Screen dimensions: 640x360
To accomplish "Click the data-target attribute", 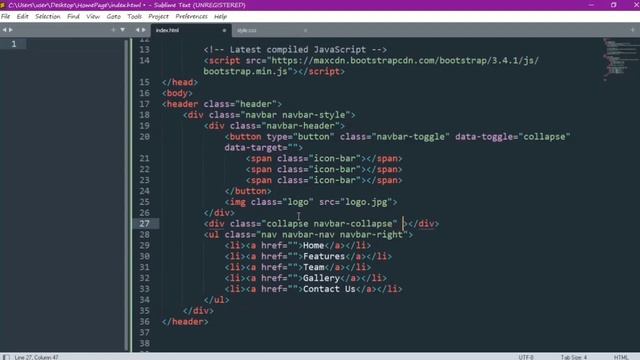I will pyautogui.click(x=264, y=147).
